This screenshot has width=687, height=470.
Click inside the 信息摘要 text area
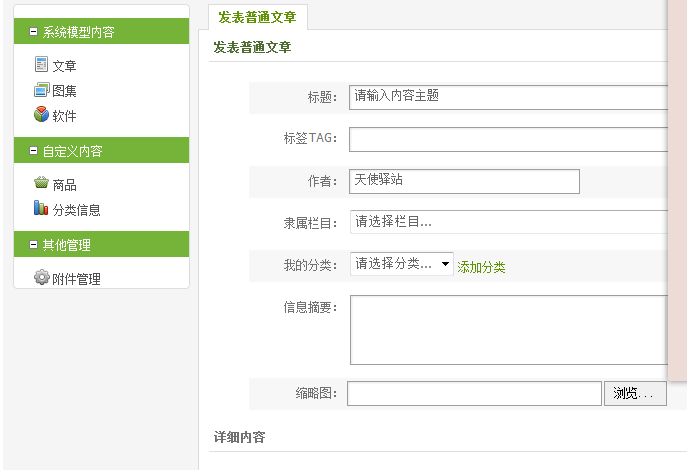508,329
